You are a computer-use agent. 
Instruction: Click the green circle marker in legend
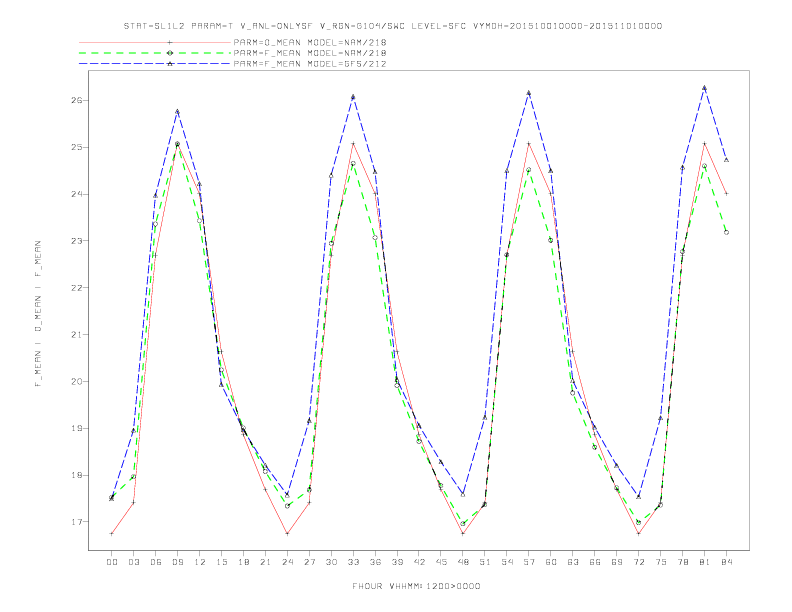point(170,53)
